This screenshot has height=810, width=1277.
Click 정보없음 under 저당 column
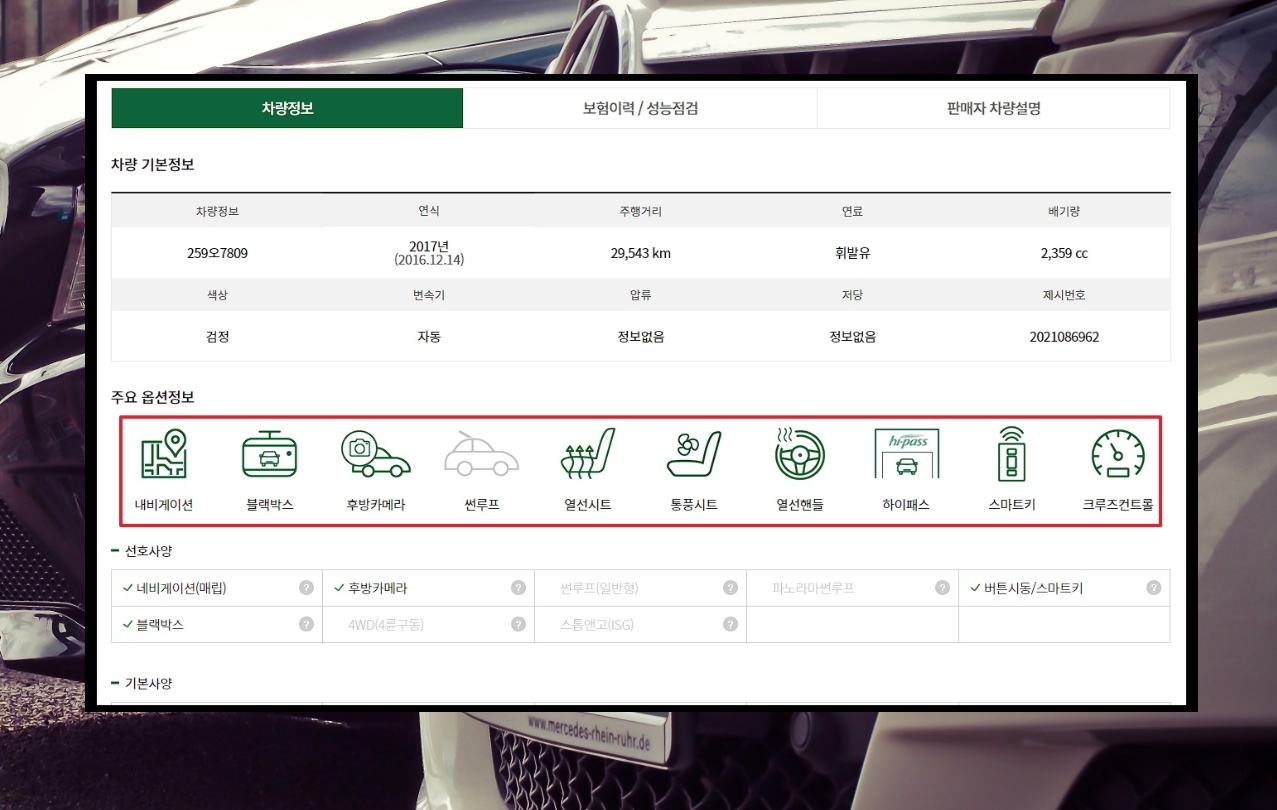pyautogui.click(x=852, y=337)
